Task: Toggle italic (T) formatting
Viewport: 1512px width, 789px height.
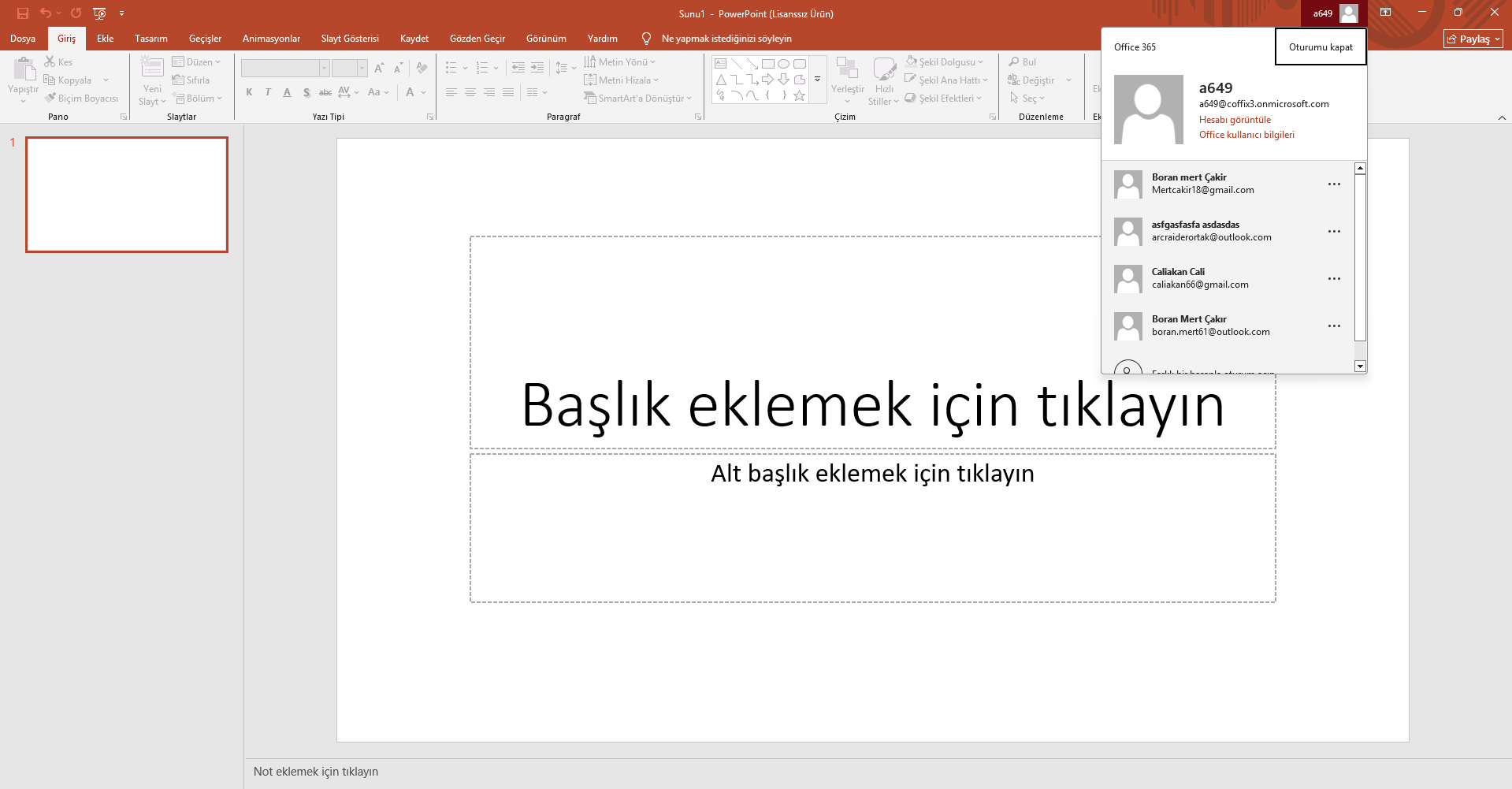Action: coord(268,92)
